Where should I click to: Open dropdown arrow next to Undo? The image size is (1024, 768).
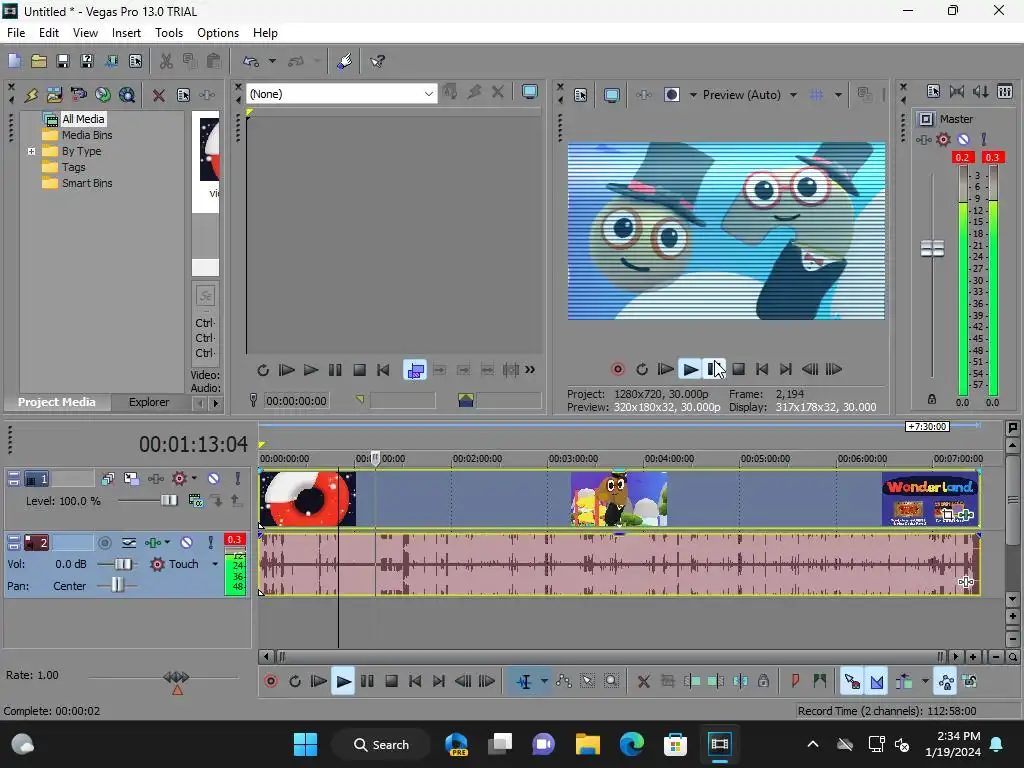272,61
